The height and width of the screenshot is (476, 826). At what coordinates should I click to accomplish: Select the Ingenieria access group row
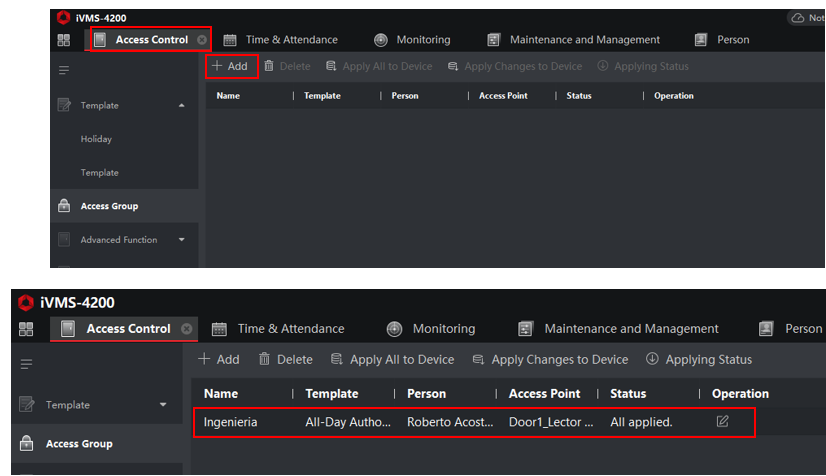(474, 422)
